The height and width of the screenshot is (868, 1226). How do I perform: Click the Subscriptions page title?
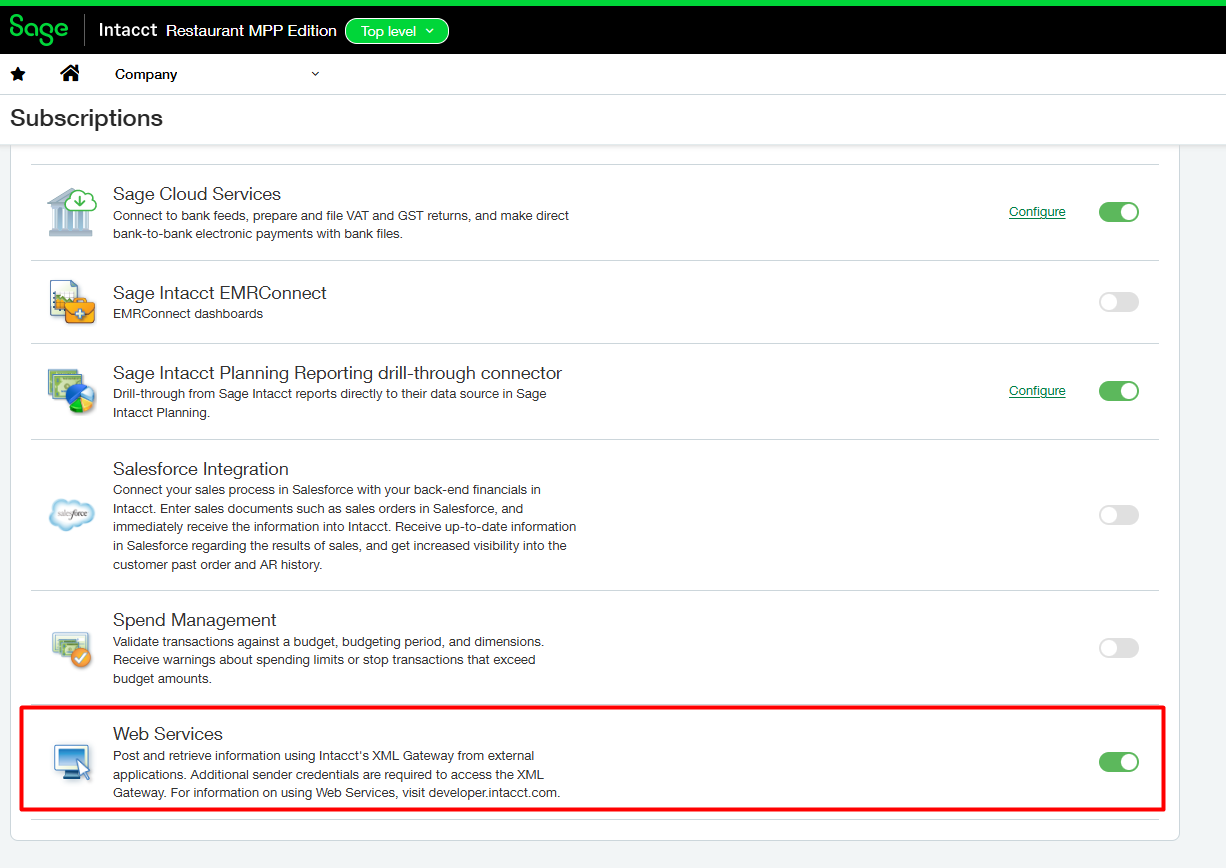(x=86, y=118)
